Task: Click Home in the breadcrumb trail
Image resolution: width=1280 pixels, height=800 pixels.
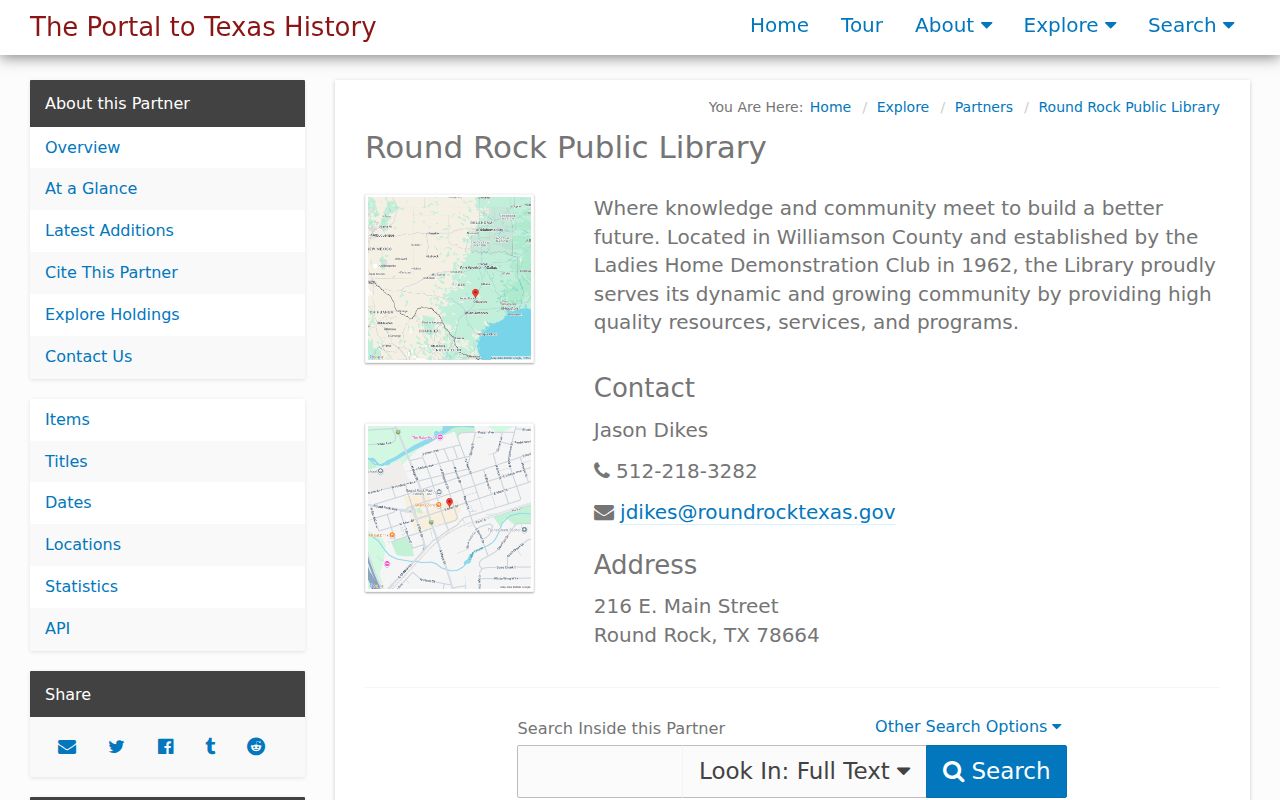Action: (x=830, y=107)
